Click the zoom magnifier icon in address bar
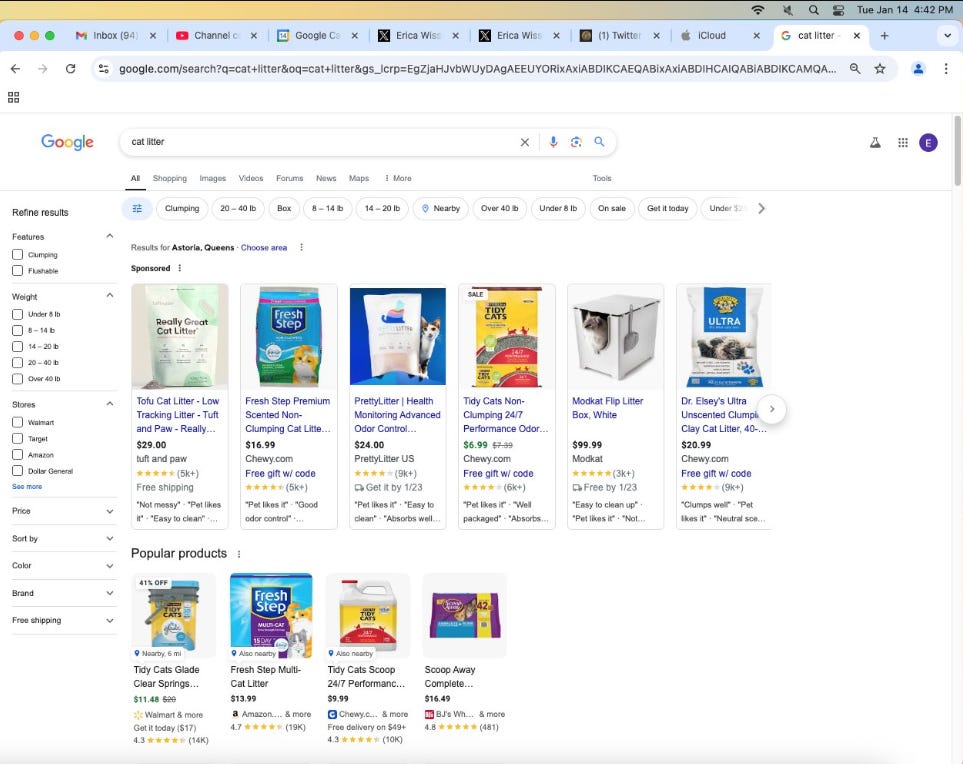963x764 pixels. (854, 69)
